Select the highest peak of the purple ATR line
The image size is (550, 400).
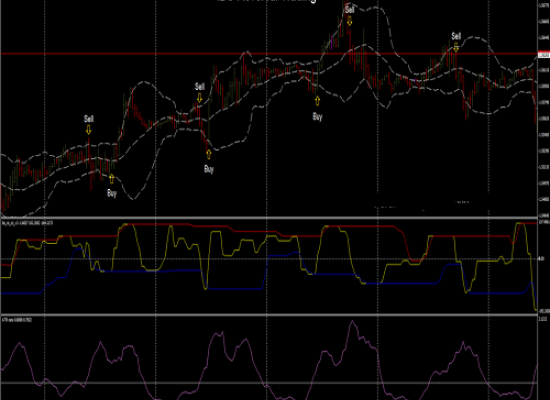coord(352,322)
